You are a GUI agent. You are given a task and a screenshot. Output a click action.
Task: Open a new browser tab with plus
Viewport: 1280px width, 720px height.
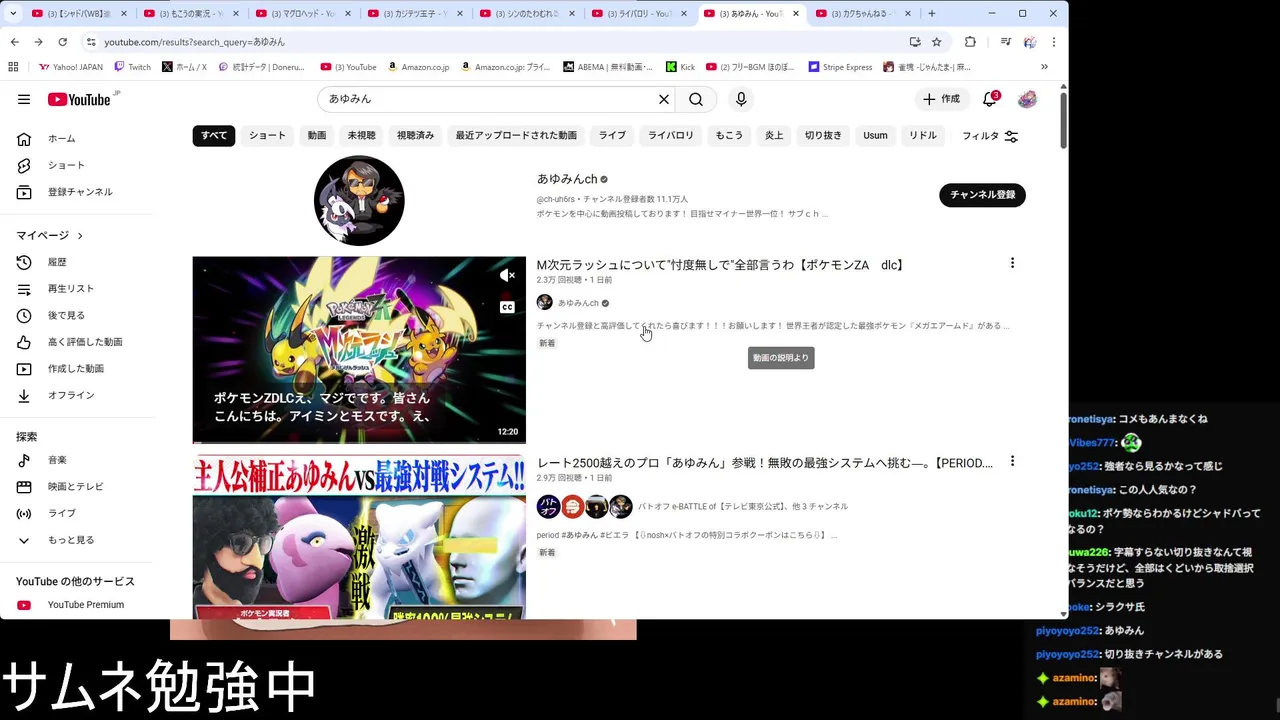point(931,14)
